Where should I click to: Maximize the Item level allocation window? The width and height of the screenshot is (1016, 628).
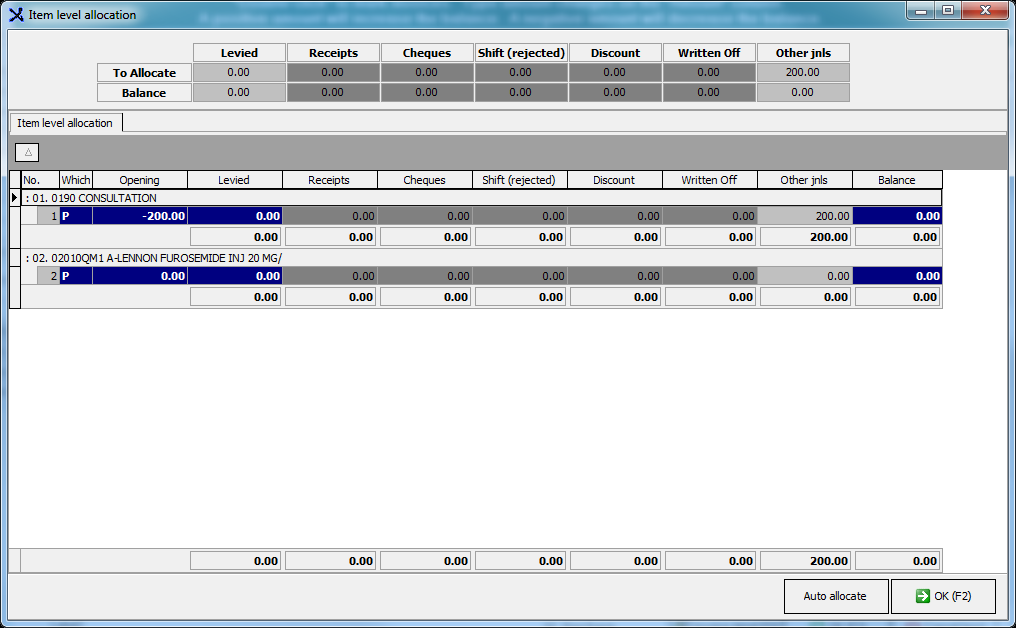tap(947, 11)
